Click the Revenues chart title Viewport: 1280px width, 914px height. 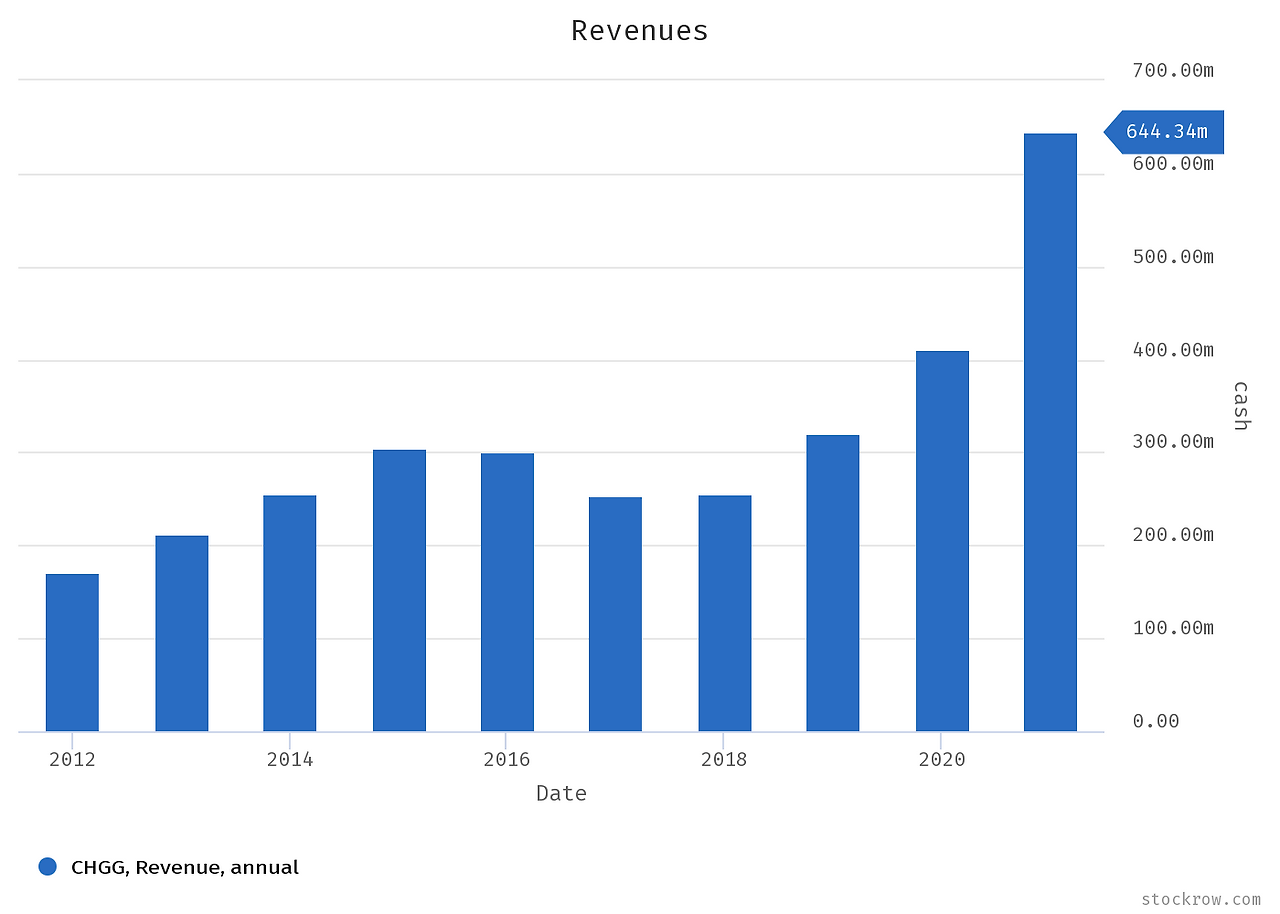point(639,30)
